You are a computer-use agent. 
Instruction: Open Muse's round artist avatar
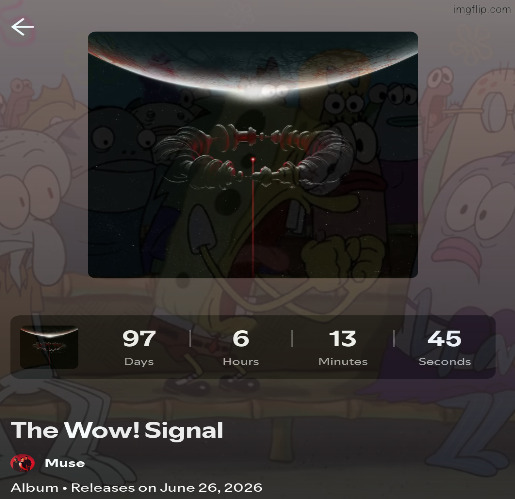click(x=23, y=463)
